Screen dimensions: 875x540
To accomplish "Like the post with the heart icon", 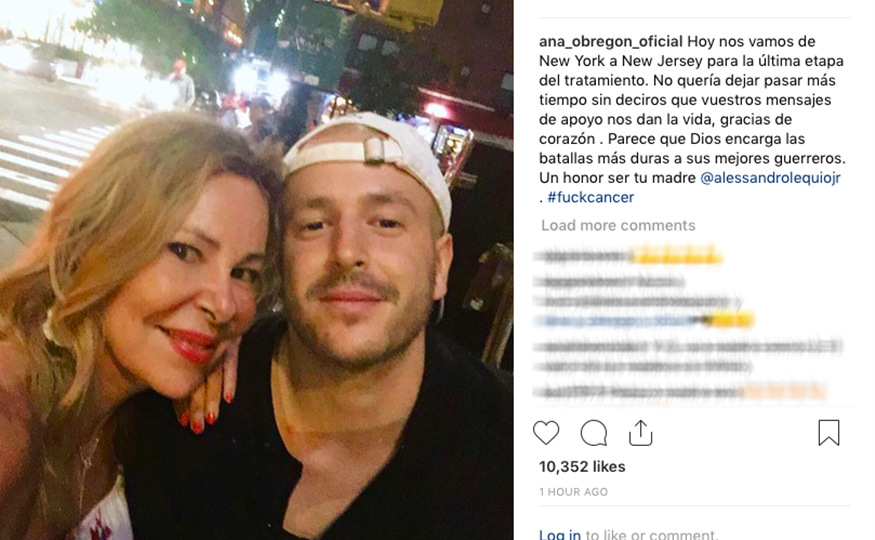I will pyautogui.click(x=546, y=433).
